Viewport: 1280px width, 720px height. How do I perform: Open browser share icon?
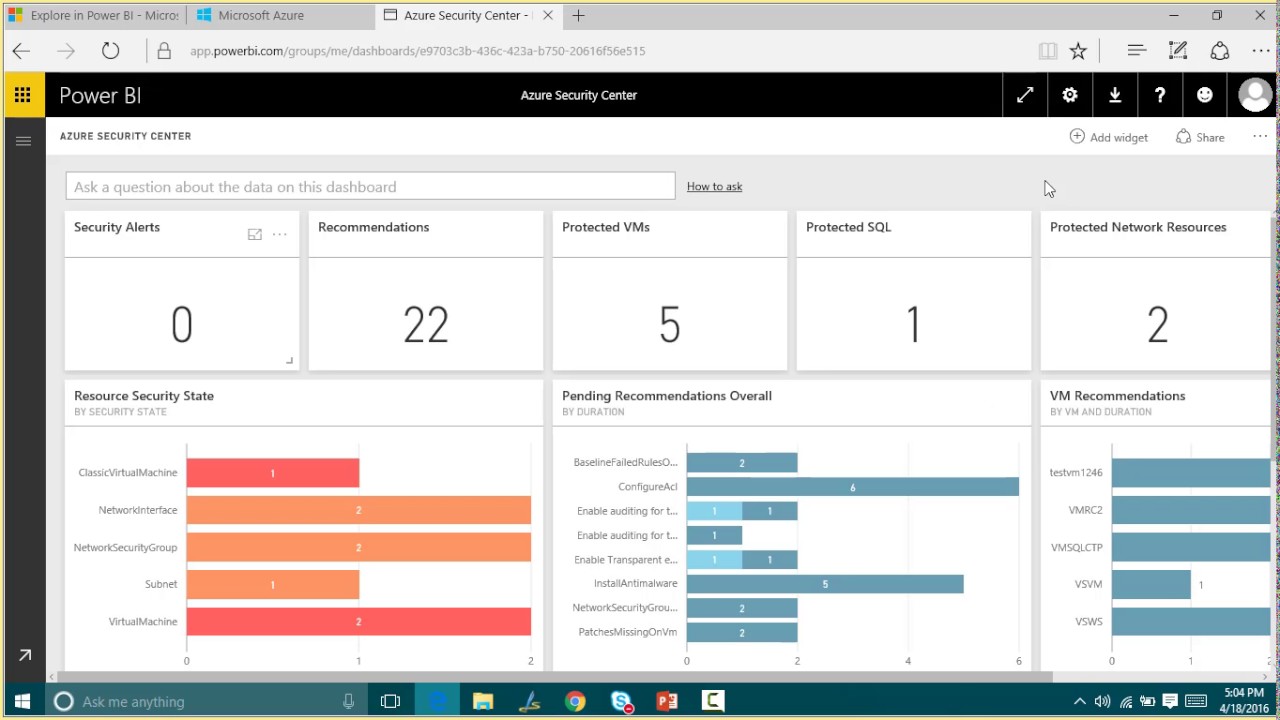[1219, 51]
